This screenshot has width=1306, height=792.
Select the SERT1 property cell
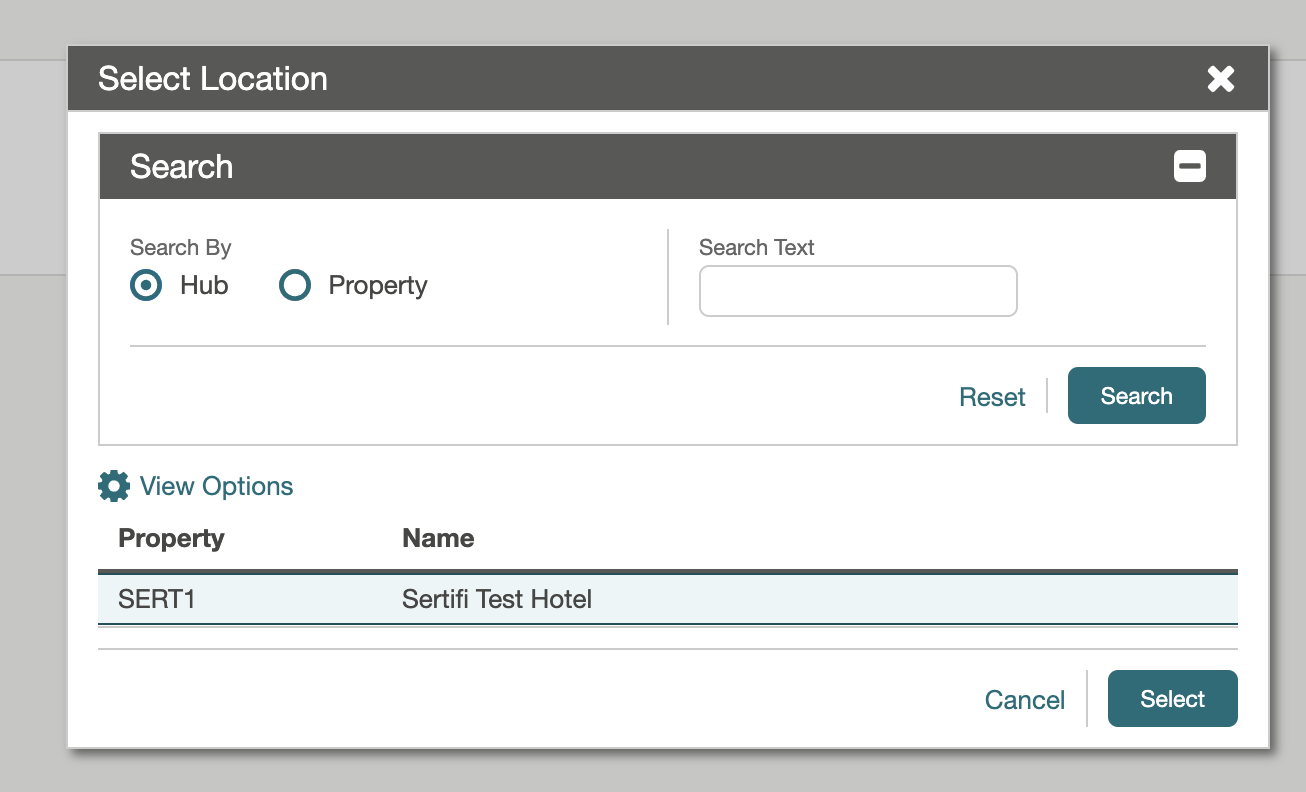point(156,599)
